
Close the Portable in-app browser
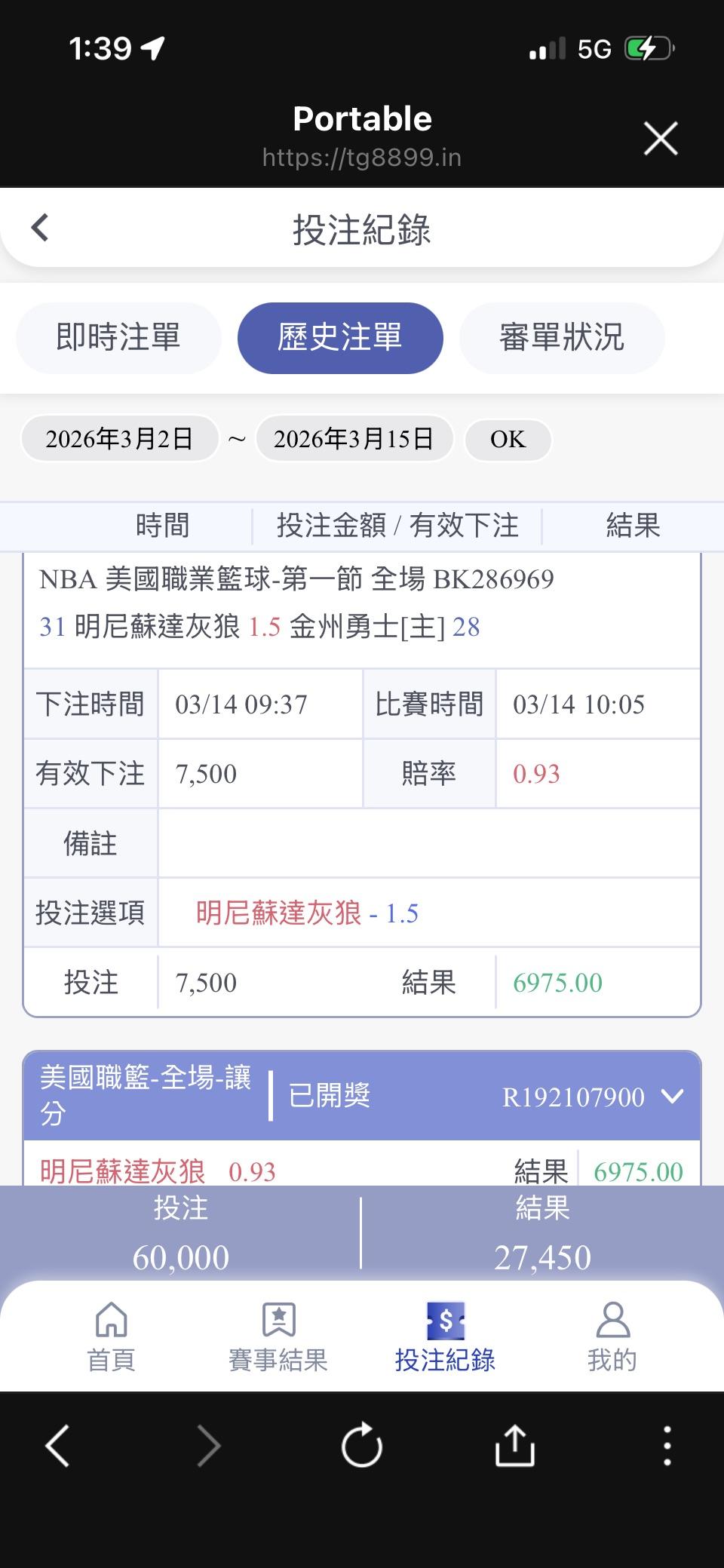[661, 139]
